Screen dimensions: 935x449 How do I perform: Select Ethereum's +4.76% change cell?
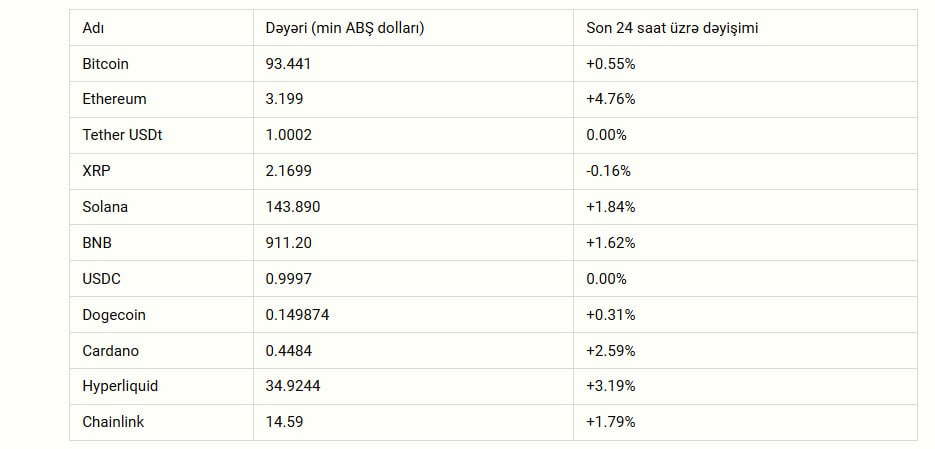coord(610,99)
